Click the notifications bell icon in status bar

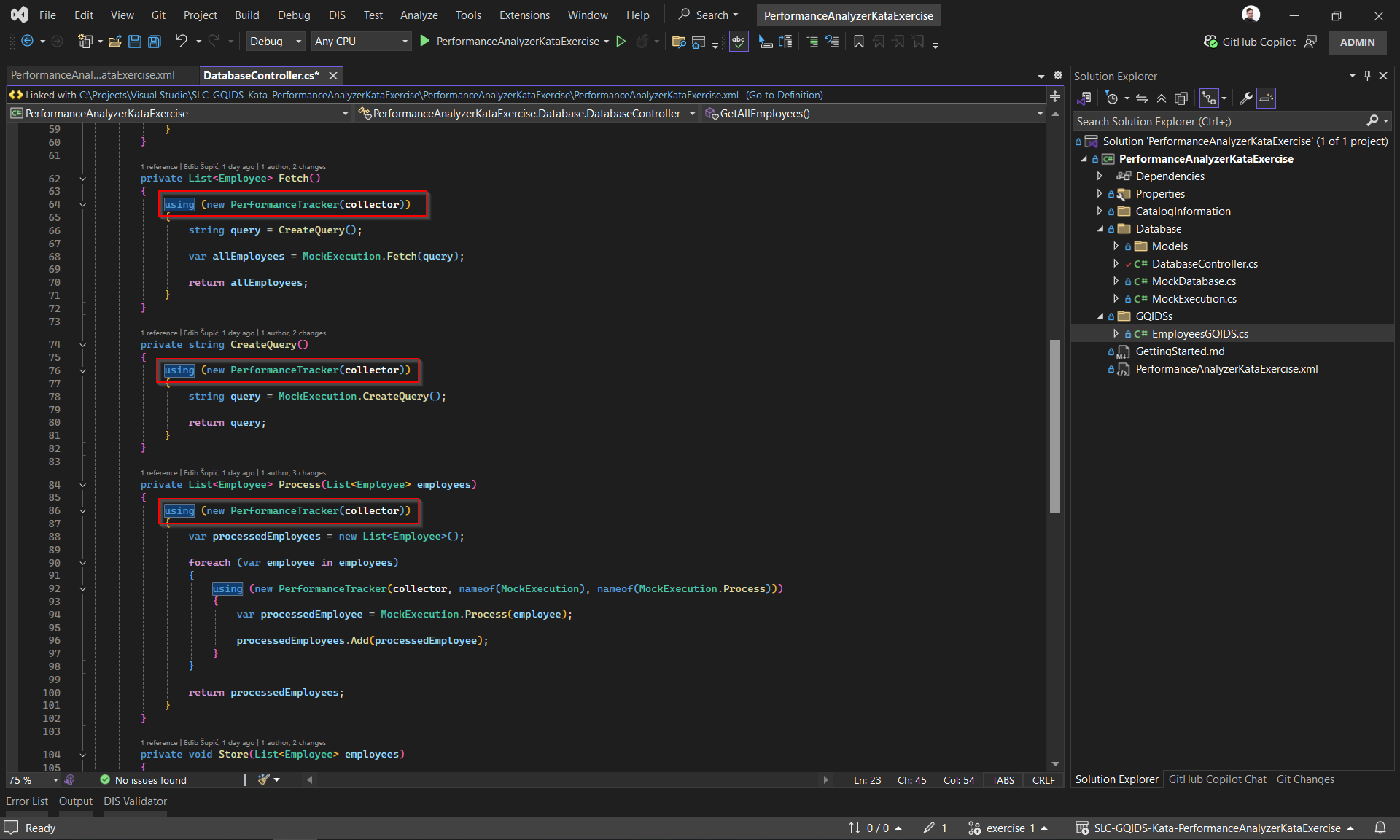tap(1380, 828)
